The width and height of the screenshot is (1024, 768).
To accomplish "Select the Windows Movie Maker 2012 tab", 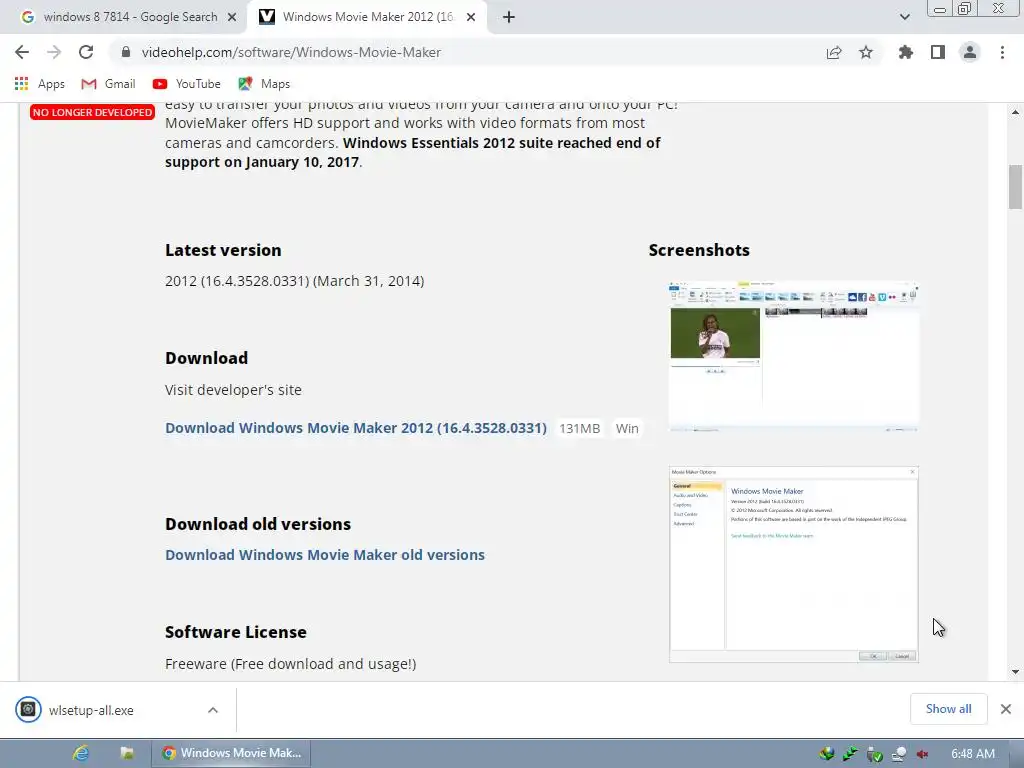I will tap(367, 17).
